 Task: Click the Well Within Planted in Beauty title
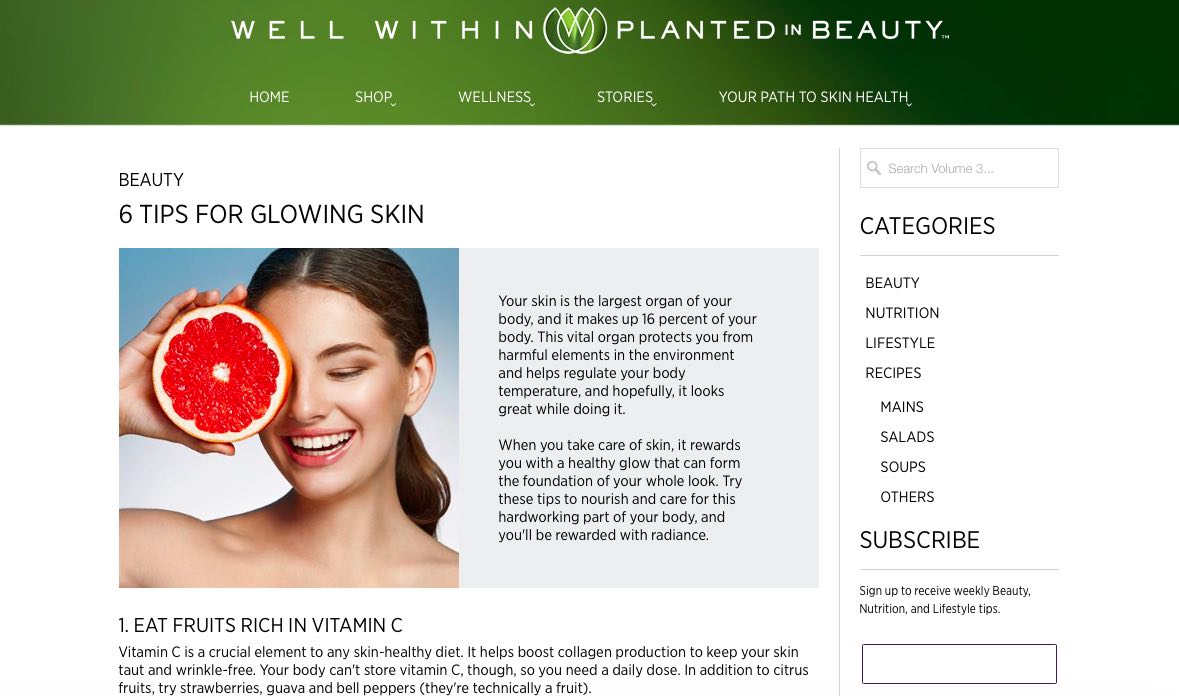coord(590,30)
